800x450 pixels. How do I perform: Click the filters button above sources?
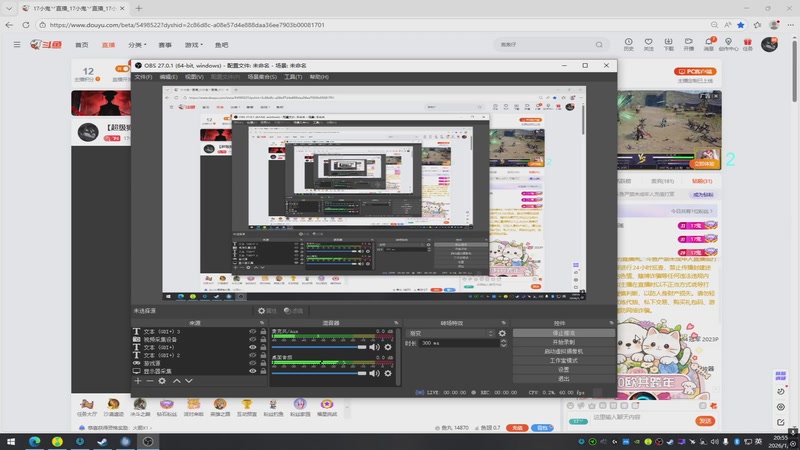click(x=293, y=310)
